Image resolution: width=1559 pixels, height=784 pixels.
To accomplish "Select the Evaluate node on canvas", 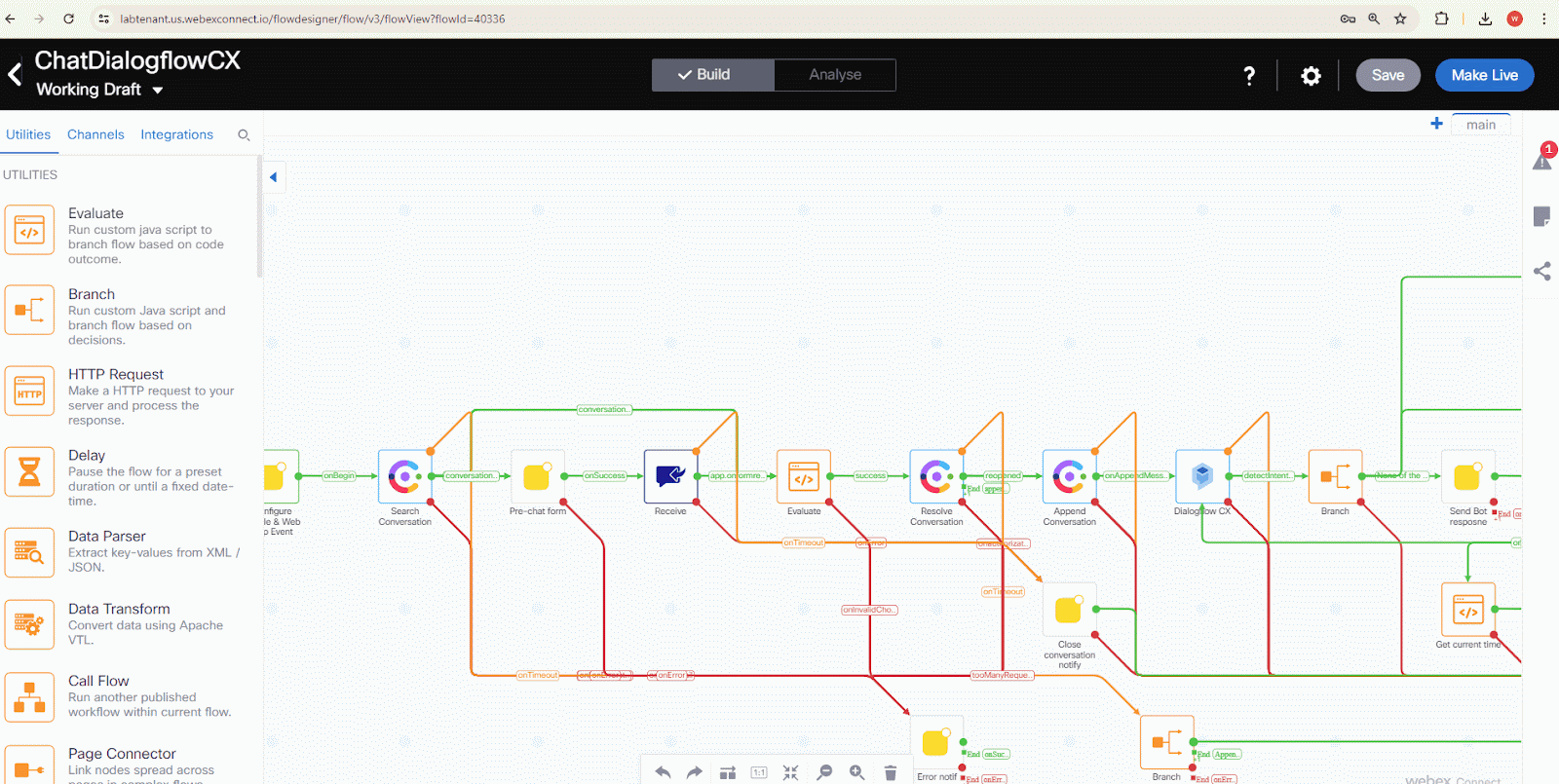I will (x=804, y=476).
